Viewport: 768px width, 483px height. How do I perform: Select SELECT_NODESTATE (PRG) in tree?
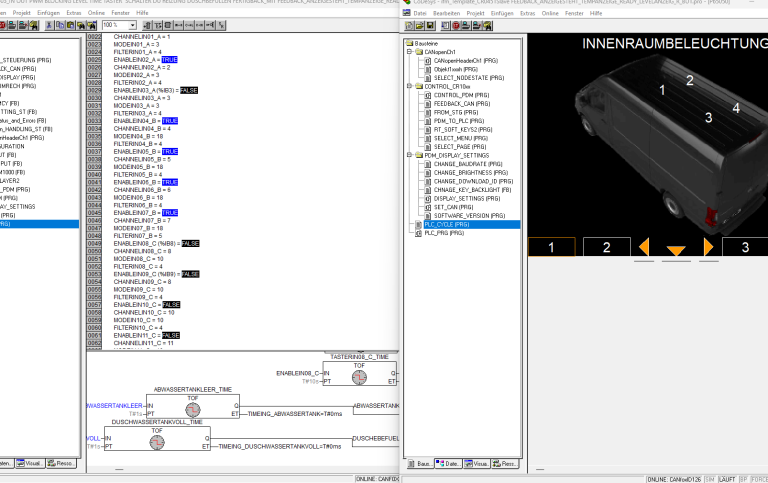469,77
